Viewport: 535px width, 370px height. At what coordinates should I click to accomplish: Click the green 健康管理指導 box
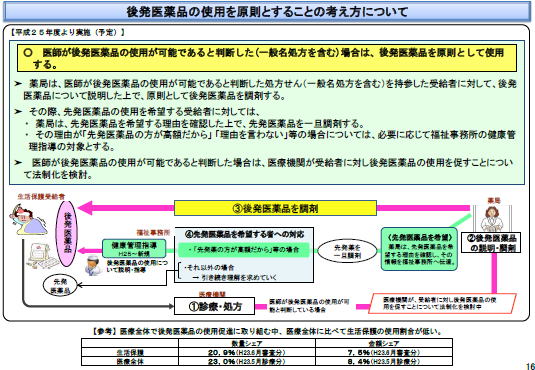(x=134, y=248)
